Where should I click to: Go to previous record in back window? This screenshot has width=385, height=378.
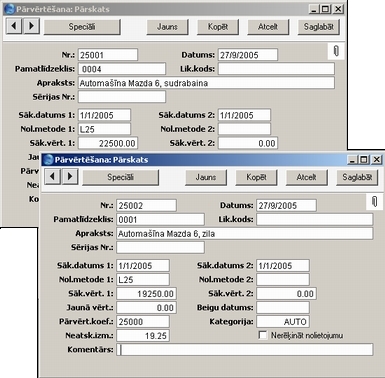[14, 26]
